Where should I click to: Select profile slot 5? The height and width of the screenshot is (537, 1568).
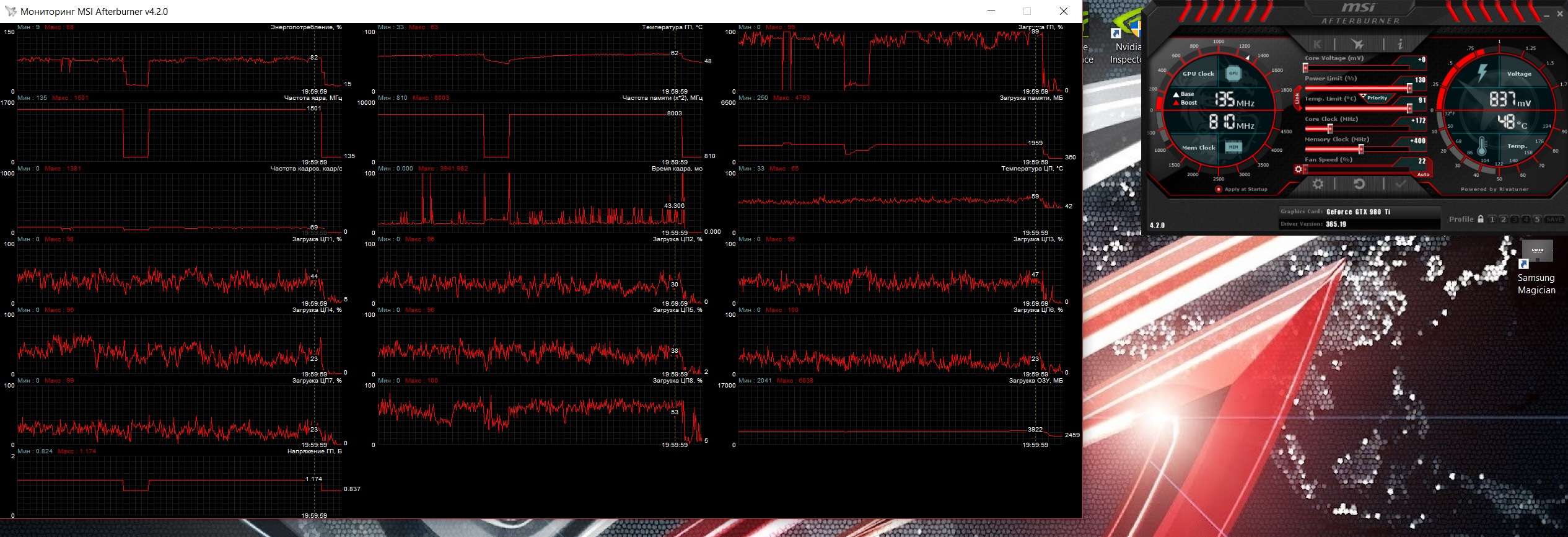pos(1536,220)
